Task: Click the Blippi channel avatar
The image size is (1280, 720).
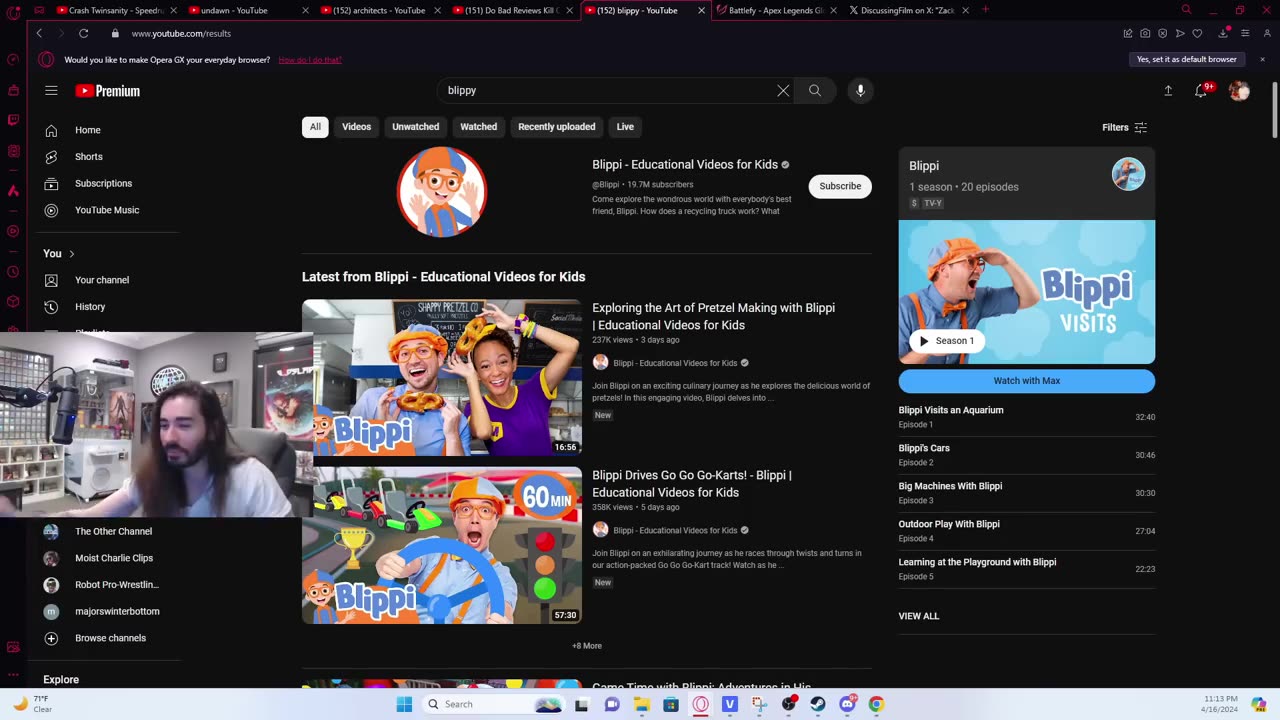Action: pyautogui.click(x=442, y=192)
